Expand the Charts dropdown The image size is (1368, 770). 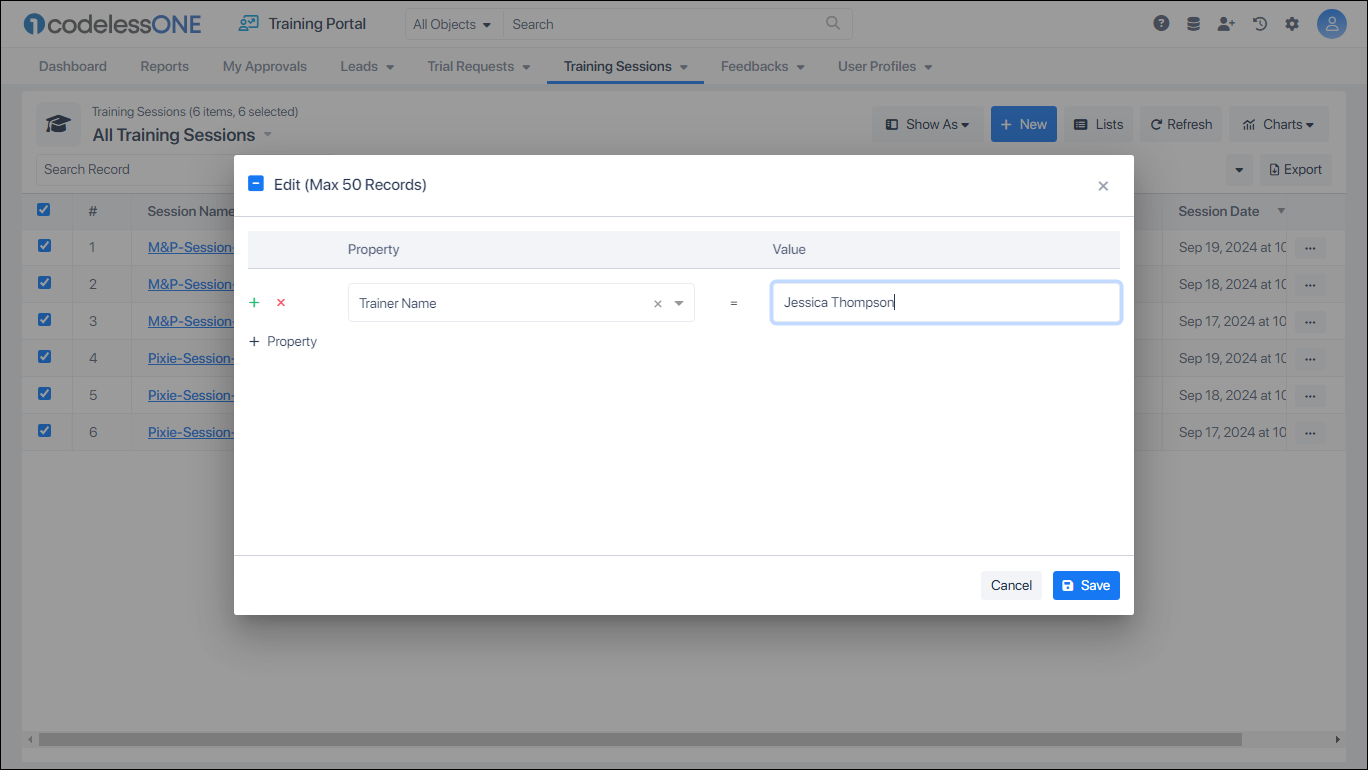1278,124
